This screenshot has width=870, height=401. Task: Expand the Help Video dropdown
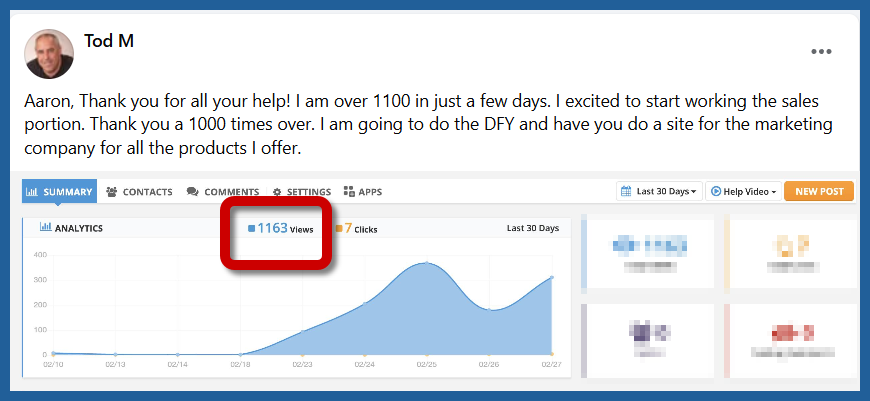click(743, 191)
